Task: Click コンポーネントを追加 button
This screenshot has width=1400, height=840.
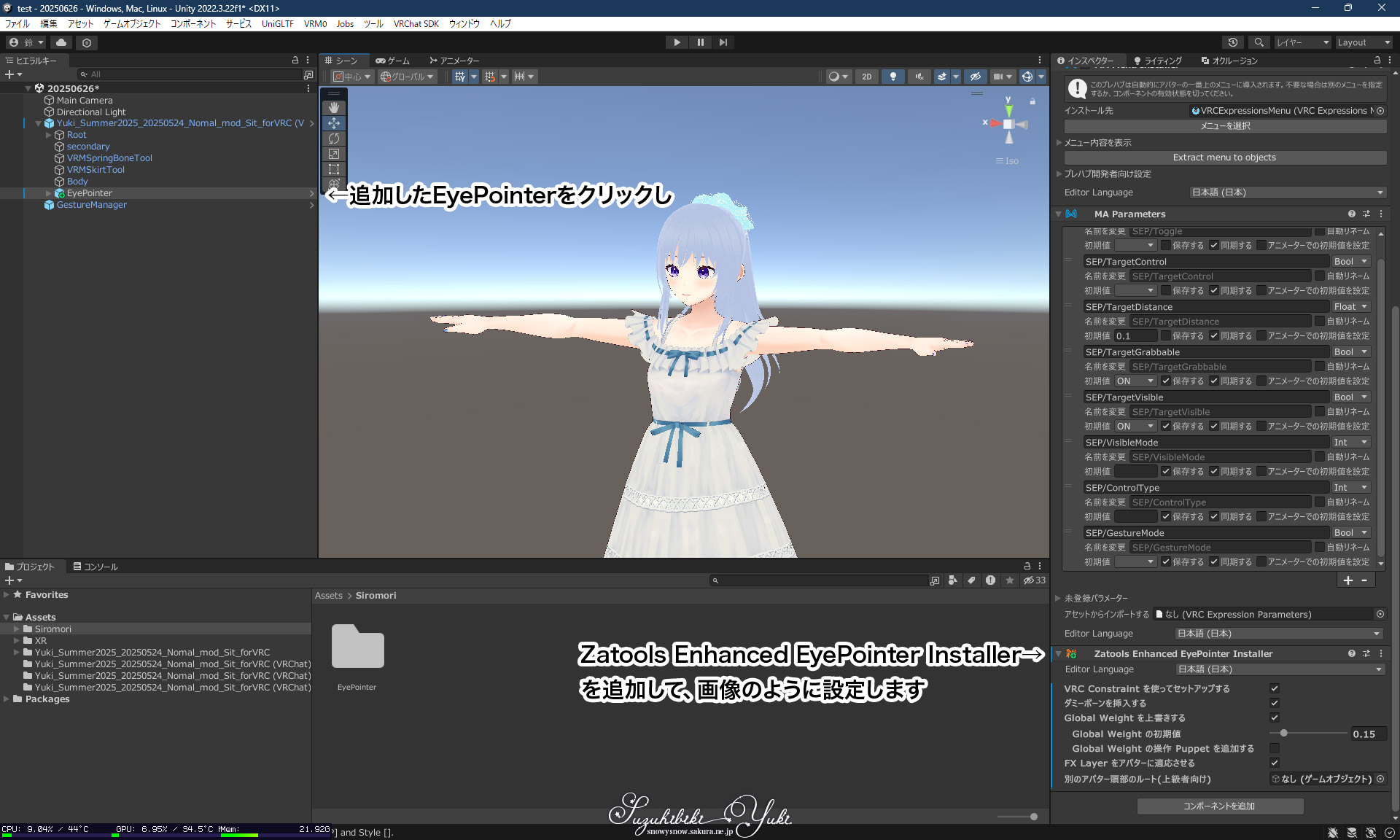Action: click(x=1219, y=806)
